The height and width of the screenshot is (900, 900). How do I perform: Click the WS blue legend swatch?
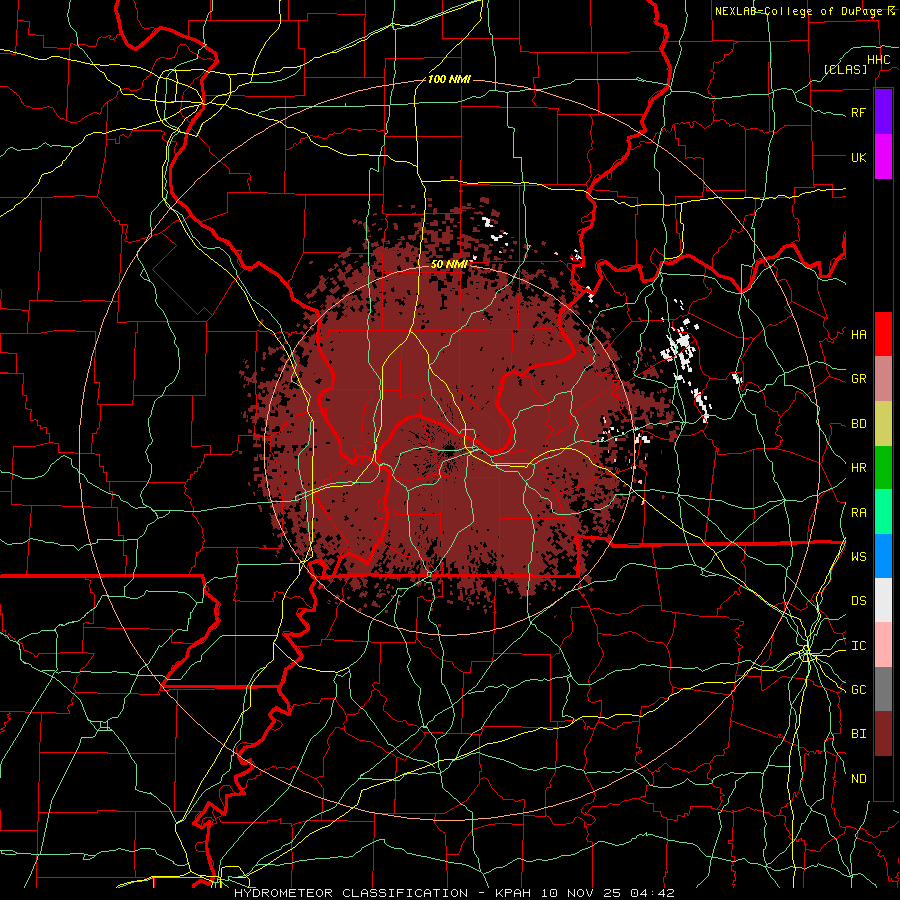click(x=883, y=556)
